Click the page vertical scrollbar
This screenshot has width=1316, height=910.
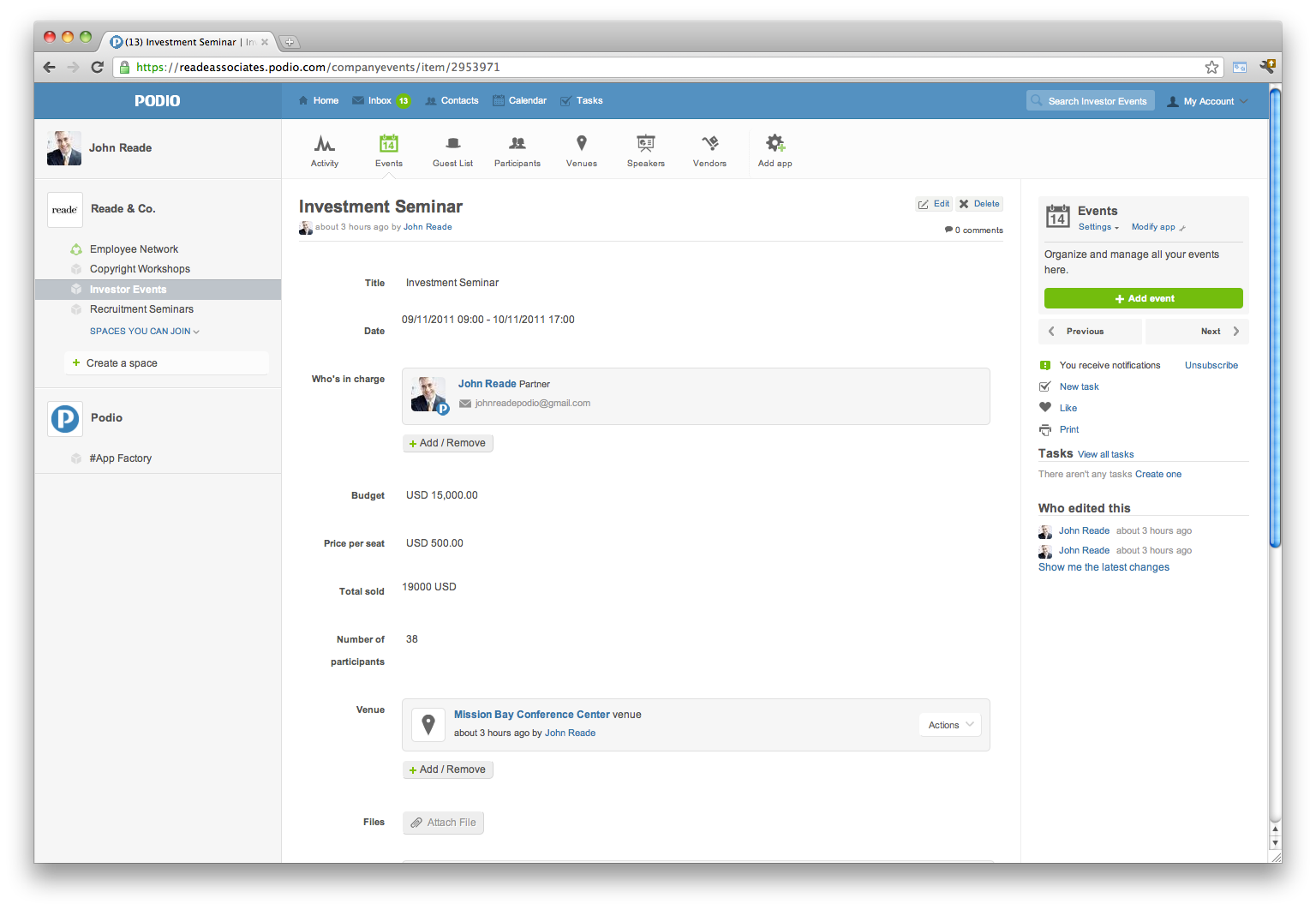coord(1275,343)
